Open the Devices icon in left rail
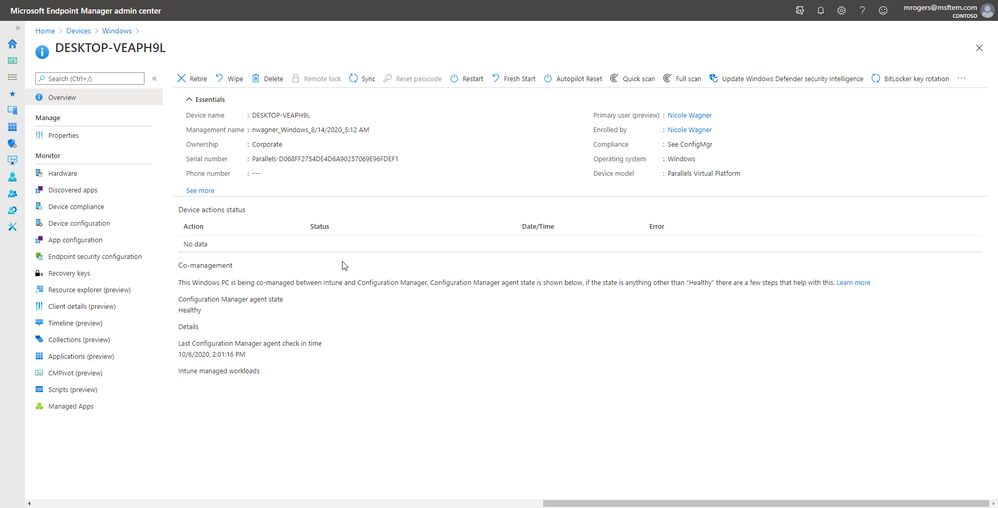998x508 pixels. click(12, 110)
